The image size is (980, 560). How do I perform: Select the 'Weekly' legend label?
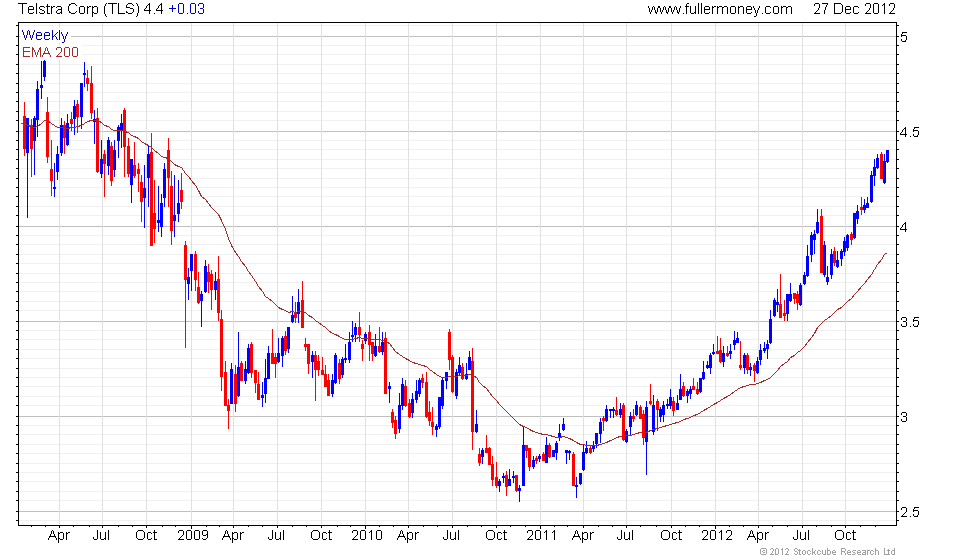[44, 35]
